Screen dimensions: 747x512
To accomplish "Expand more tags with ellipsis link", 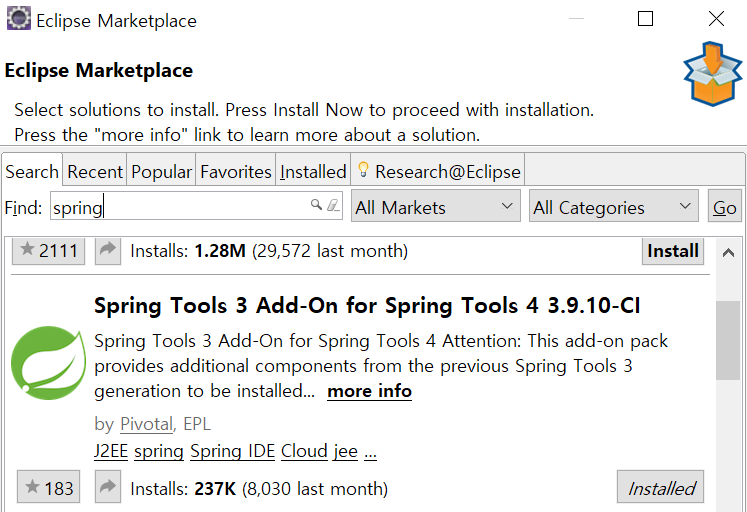I will click(370, 452).
